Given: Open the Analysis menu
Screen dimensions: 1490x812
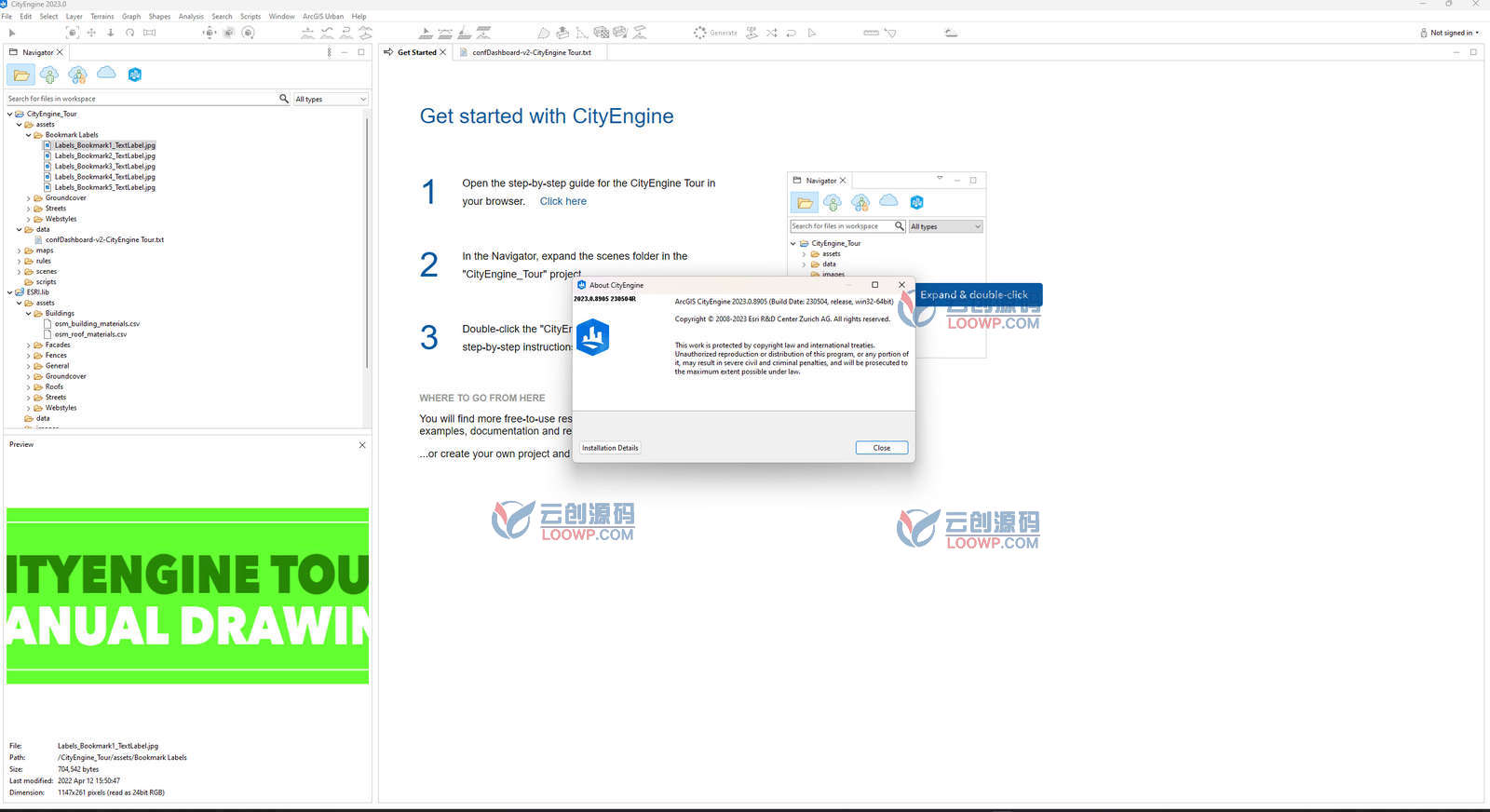Looking at the screenshot, I should click(191, 16).
